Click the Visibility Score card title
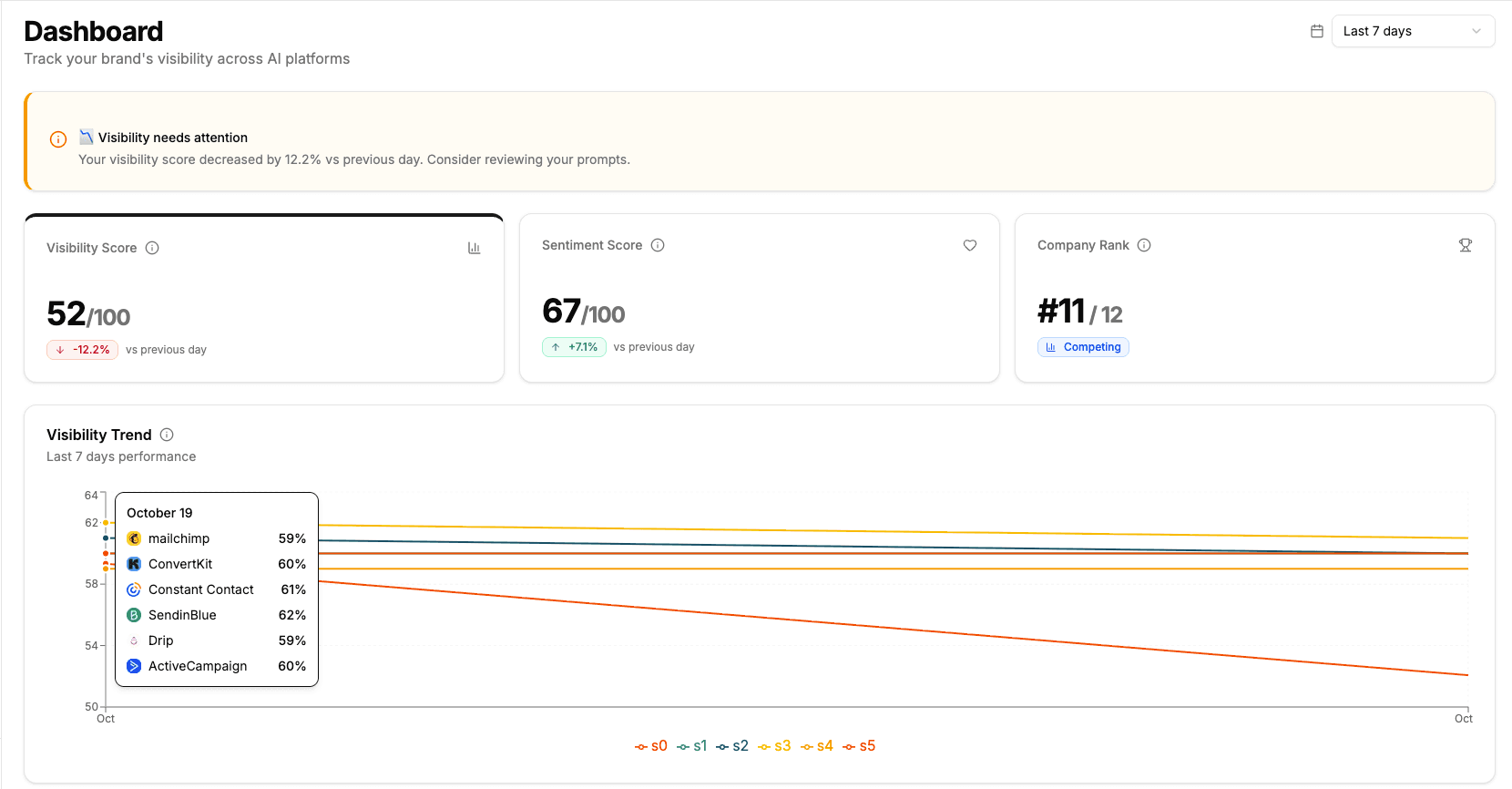 [92, 248]
